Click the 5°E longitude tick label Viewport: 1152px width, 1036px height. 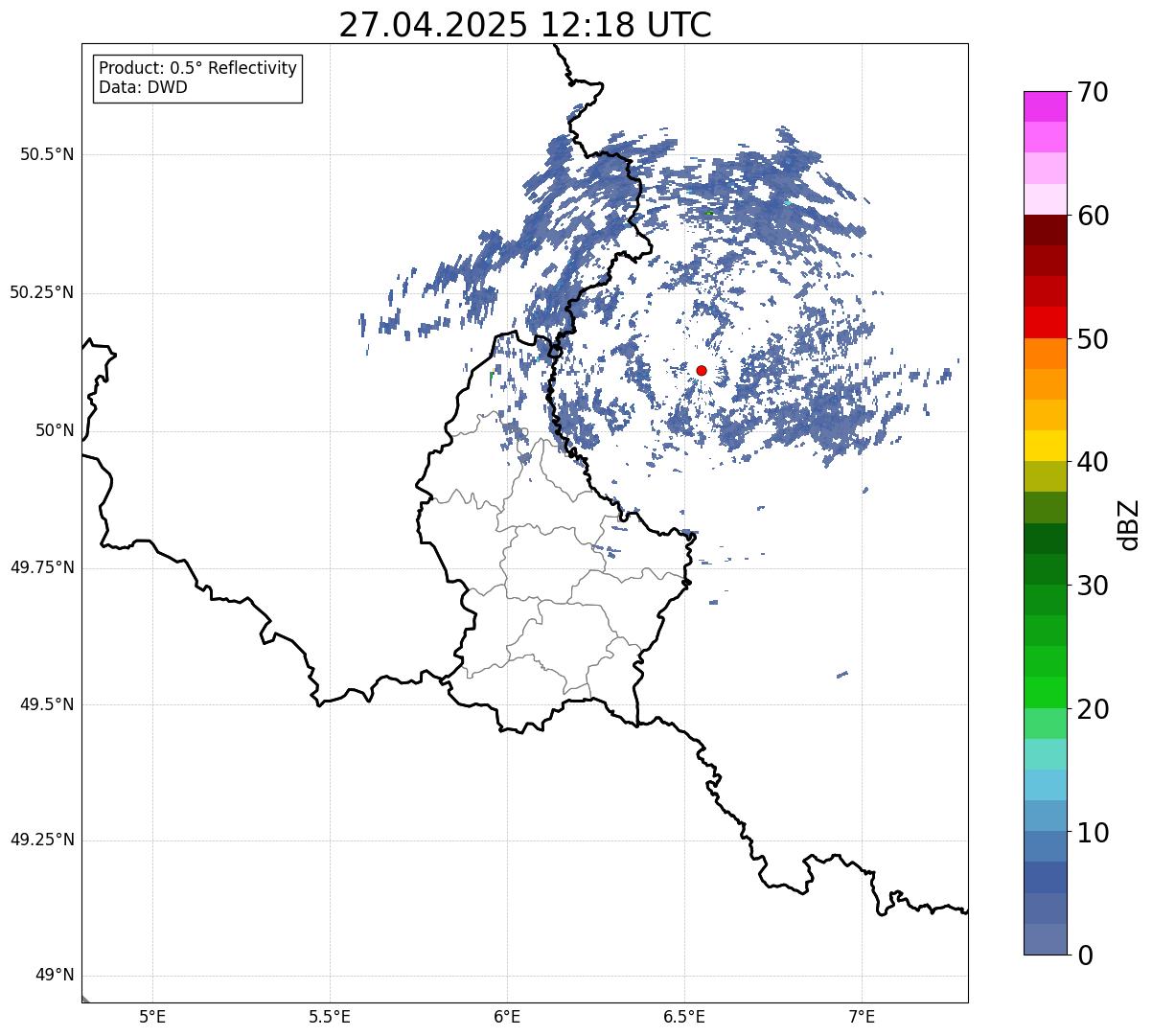pos(152,1016)
